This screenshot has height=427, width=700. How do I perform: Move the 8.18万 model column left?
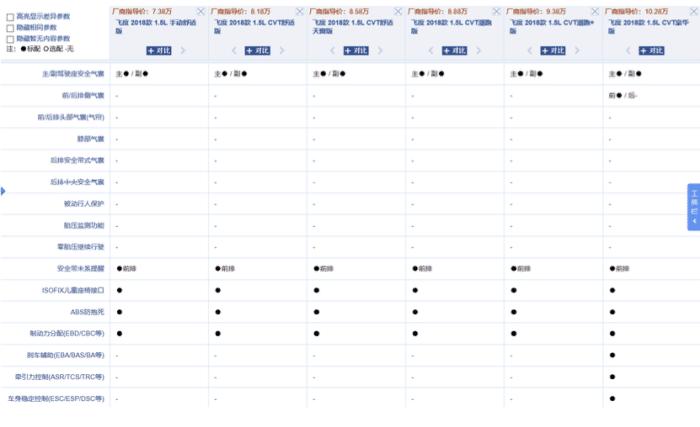point(235,50)
